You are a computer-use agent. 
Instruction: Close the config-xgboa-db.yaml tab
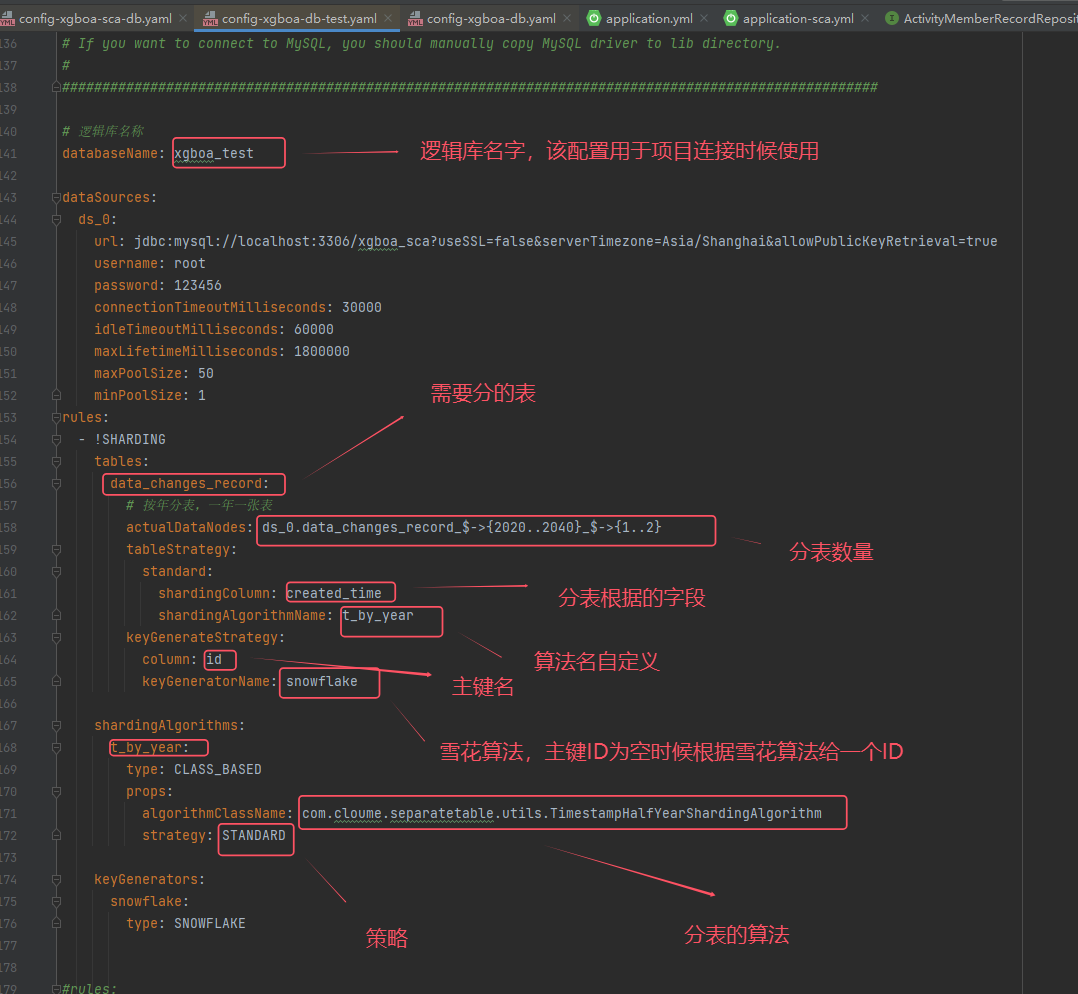pos(567,19)
